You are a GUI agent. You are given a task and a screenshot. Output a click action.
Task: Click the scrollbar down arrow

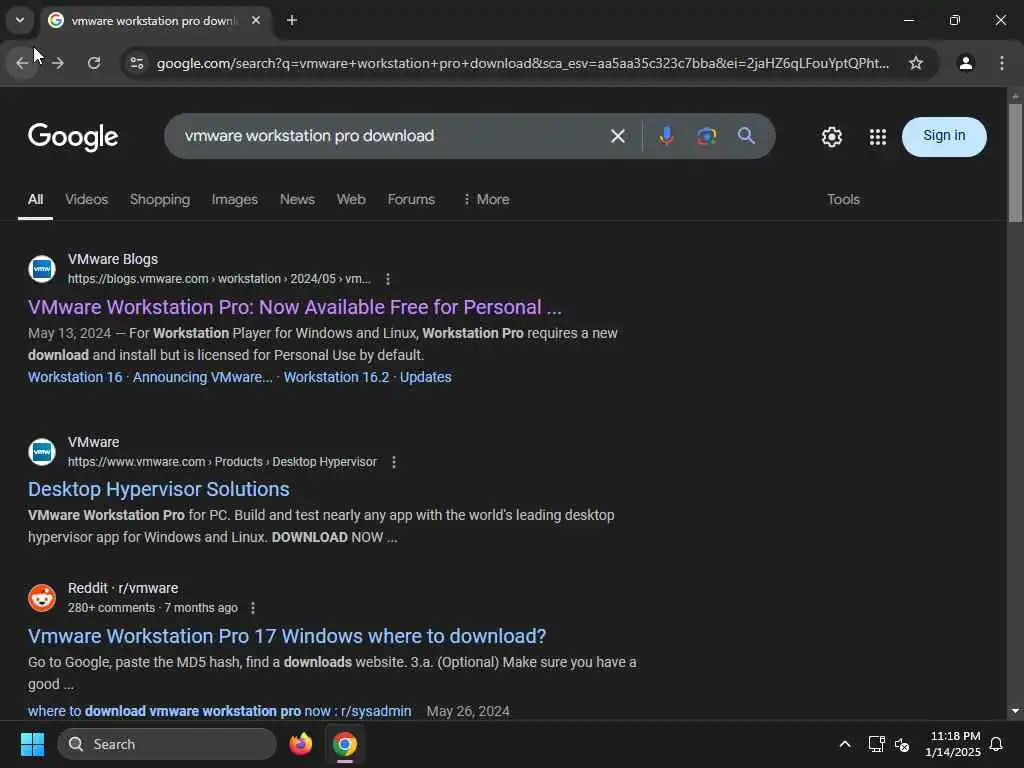[1015, 711]
